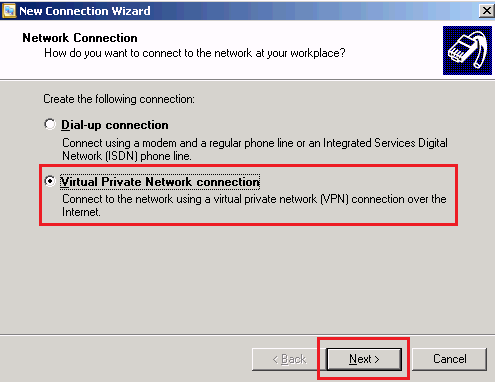This screenshot has height=382, width=495.
Task: Click the Virtual Private Network connection label text
Action: (160, 182)
